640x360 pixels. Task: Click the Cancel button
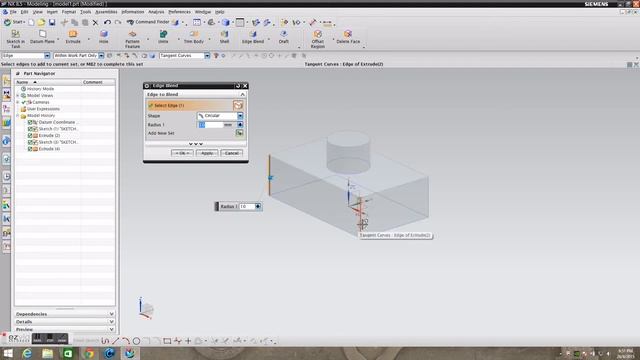click(x=231, y=153)
